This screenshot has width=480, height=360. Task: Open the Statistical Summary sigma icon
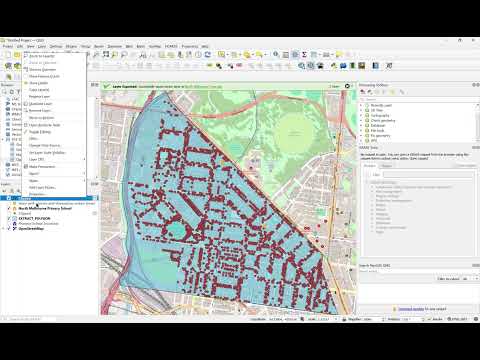pos(304,55)
